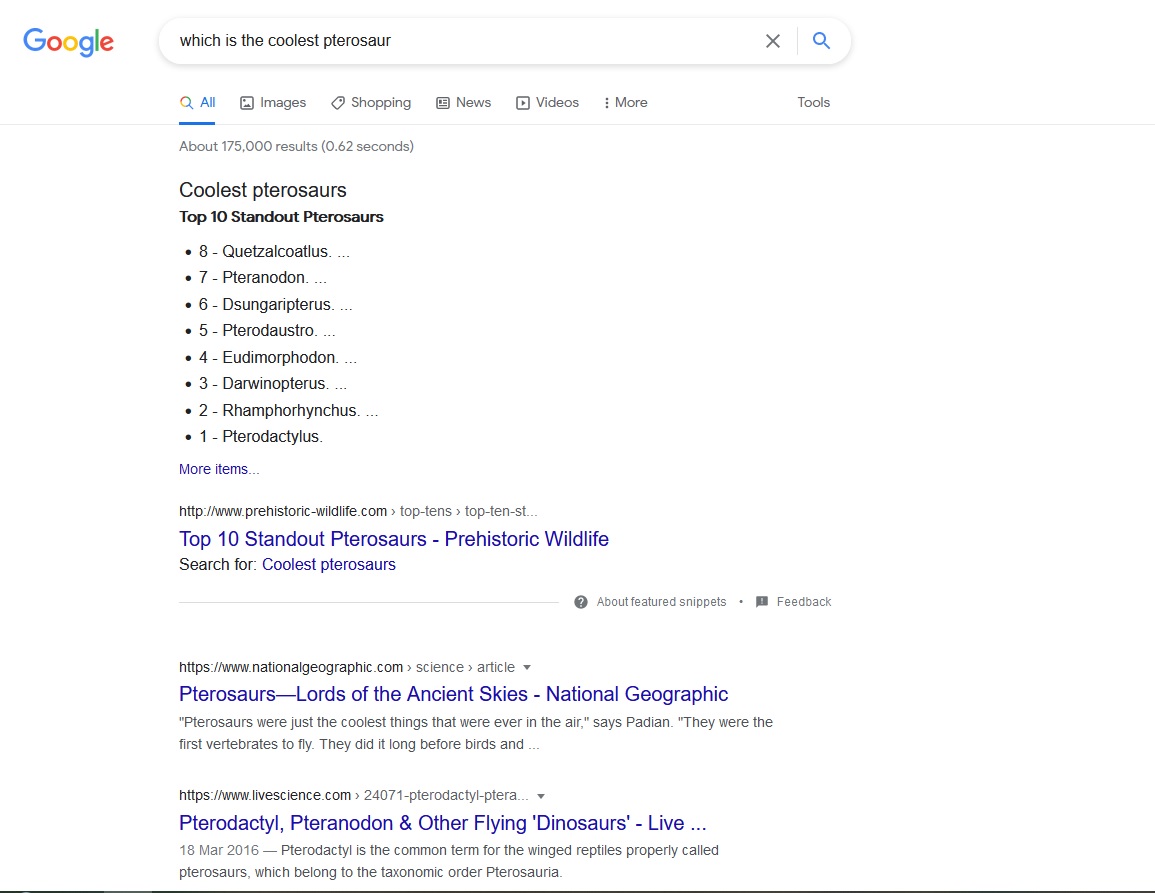Click the '7 - Pteranodon' list item
Viewport: 1155px width, 893px height.
[x=262, y=278]
